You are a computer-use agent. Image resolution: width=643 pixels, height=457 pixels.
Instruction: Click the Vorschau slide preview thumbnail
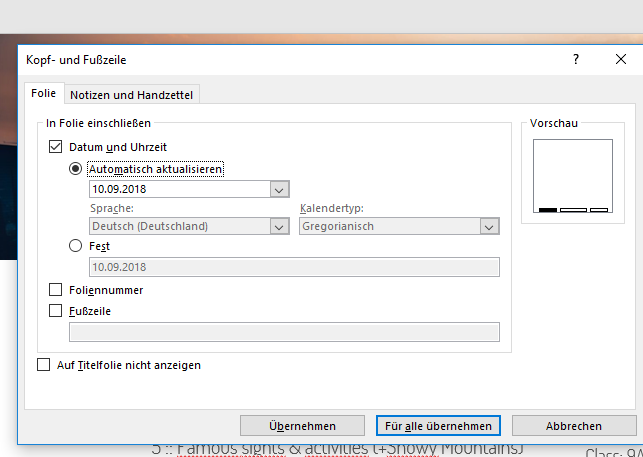coord(573,176)
